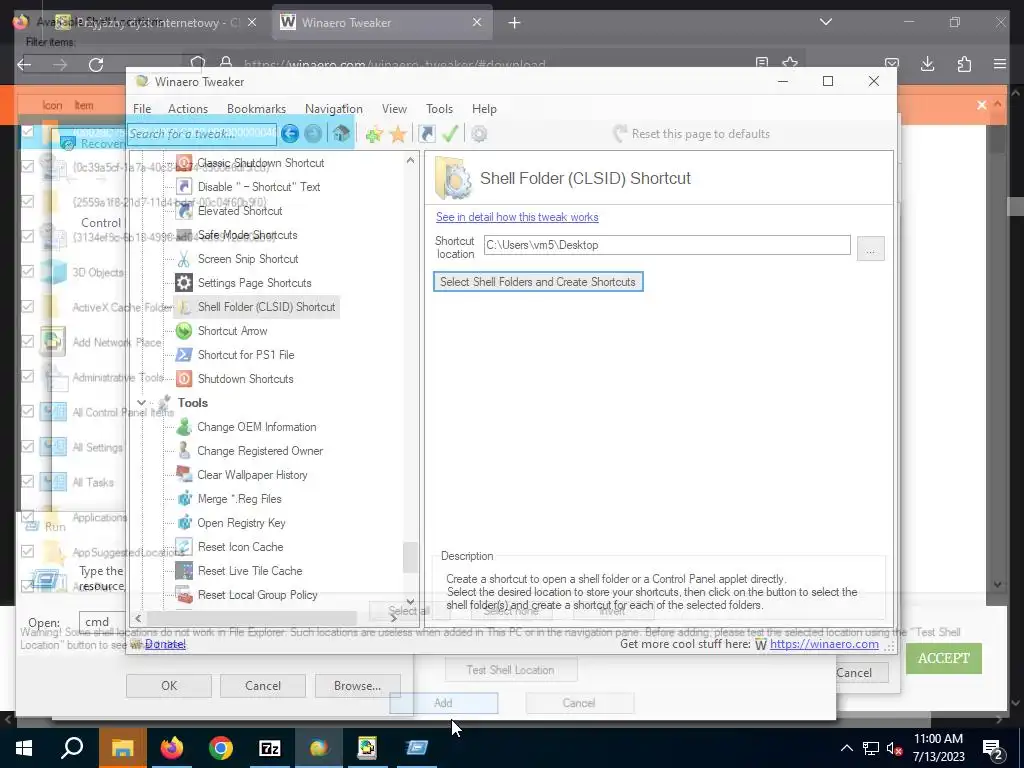Screen dimensions: 1024x768
Task: Open the View menu
Action: (394, 109)
